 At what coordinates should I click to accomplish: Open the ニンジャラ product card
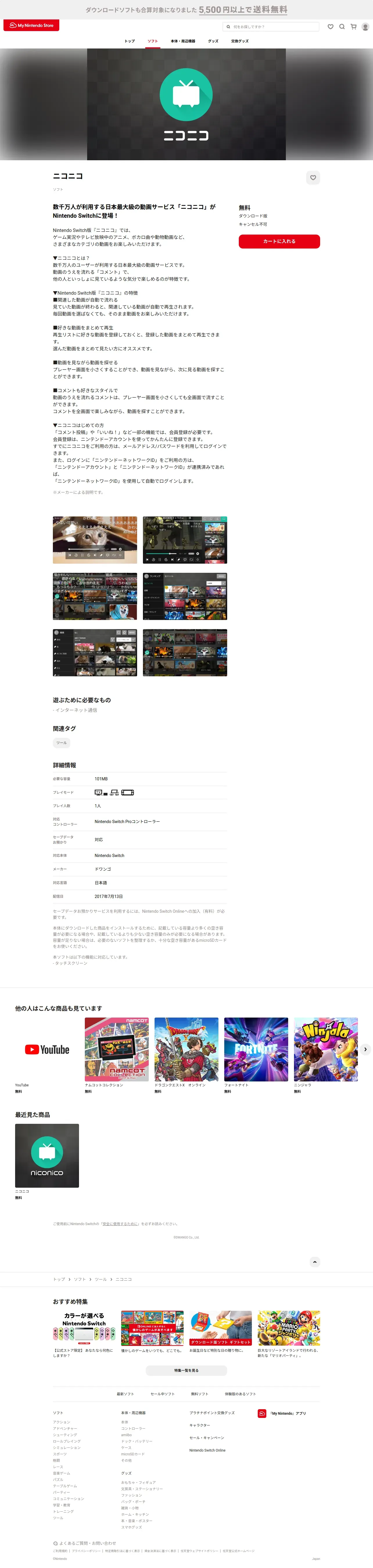tap(326, 1055)
